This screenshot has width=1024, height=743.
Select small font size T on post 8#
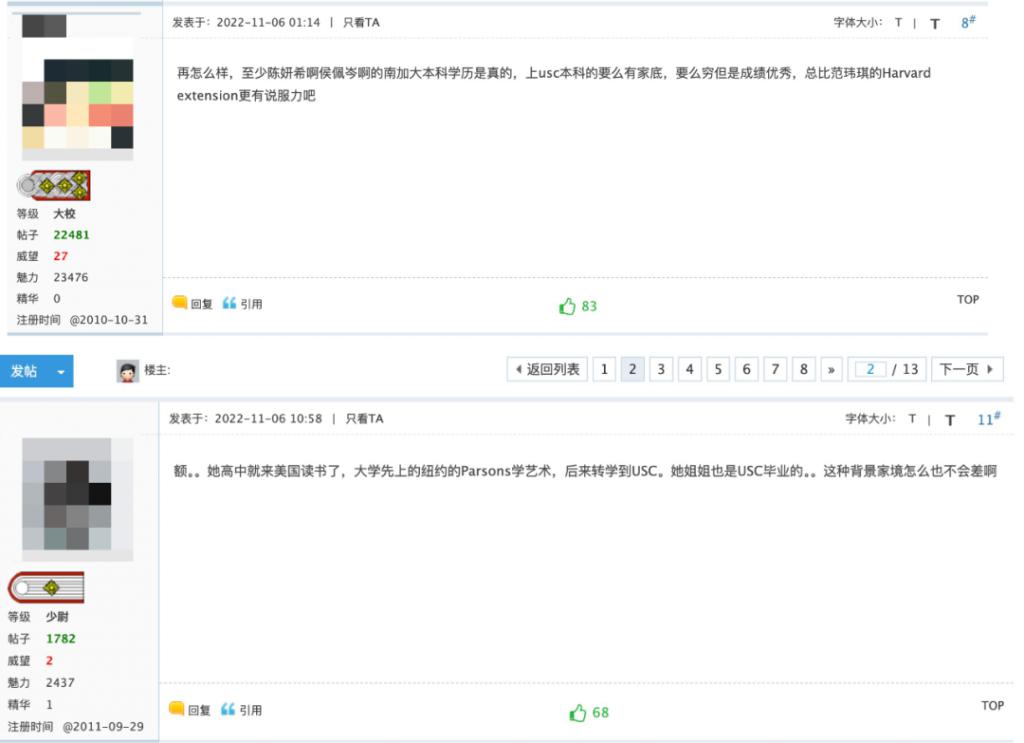click(x=899, y=22)
